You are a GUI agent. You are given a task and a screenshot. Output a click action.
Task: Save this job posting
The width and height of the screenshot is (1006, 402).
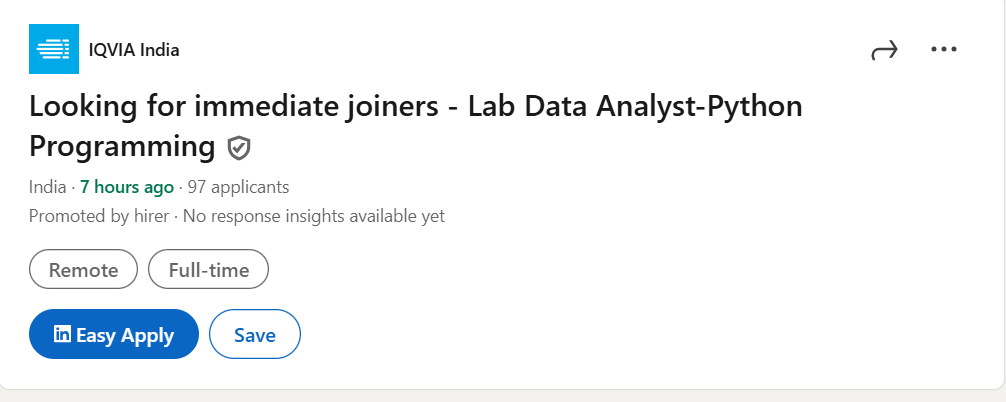tap(254, 335)
